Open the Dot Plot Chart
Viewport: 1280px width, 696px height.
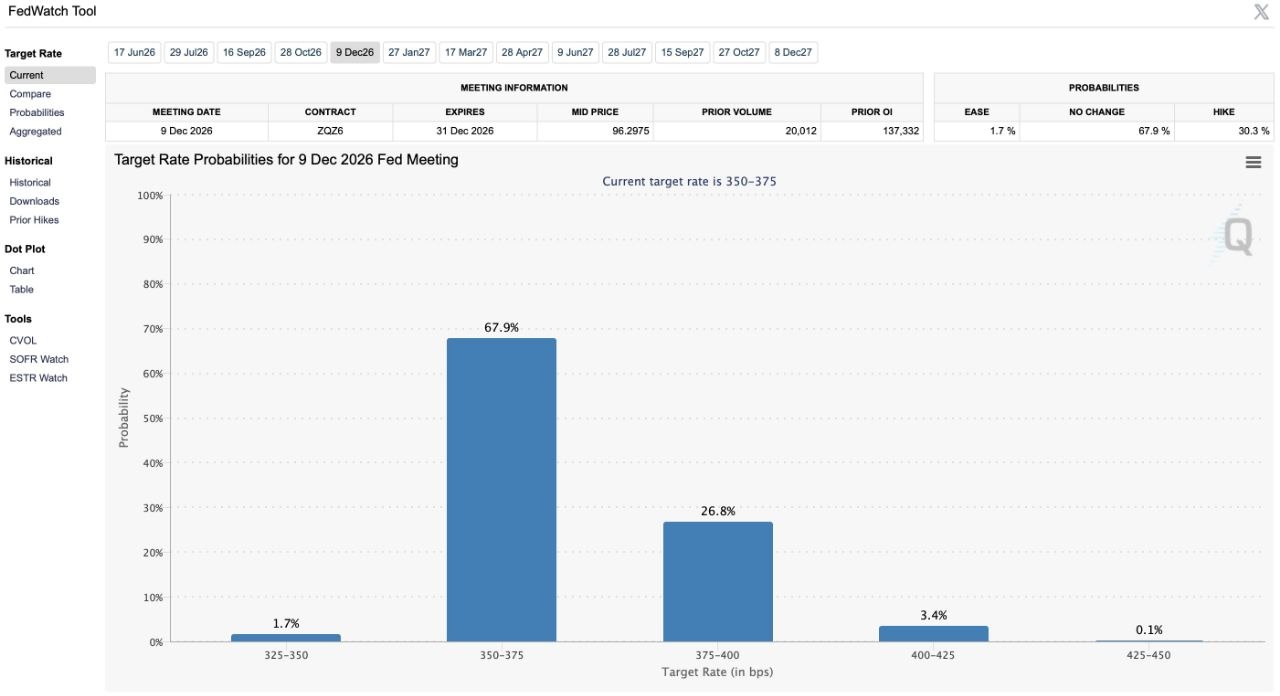pyautogui.click(x=22, y=271)
